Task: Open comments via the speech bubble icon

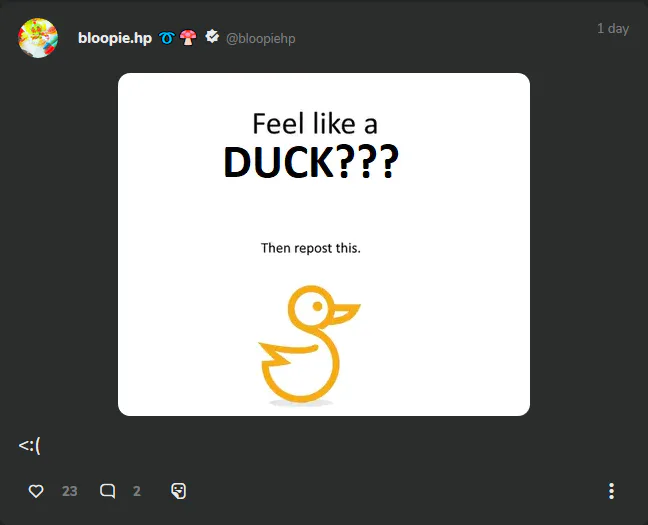Action: pyautogui.click(x=107, y=491)
